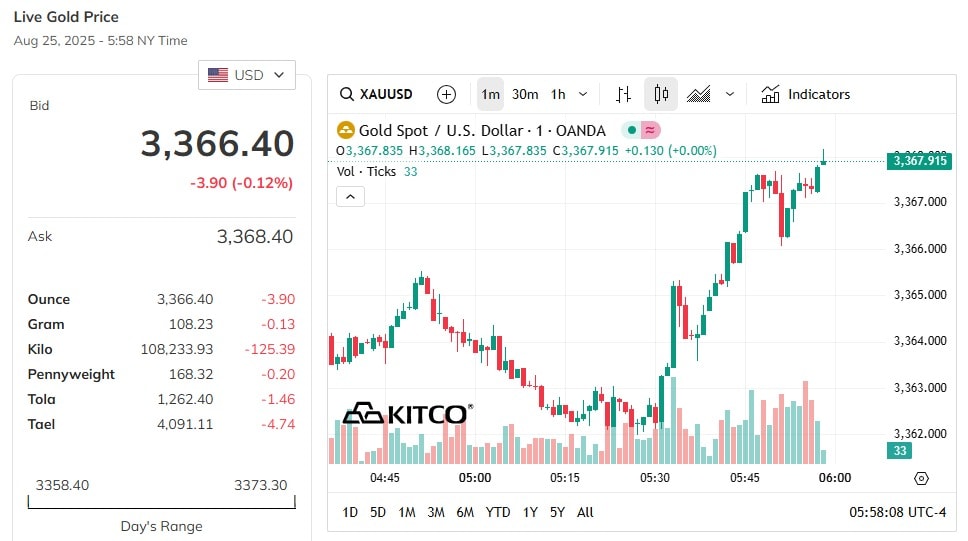Image resolution: width=968 pixels, height=541 pixels.
Task: Select the 30m interval
Action: [525, 94]
